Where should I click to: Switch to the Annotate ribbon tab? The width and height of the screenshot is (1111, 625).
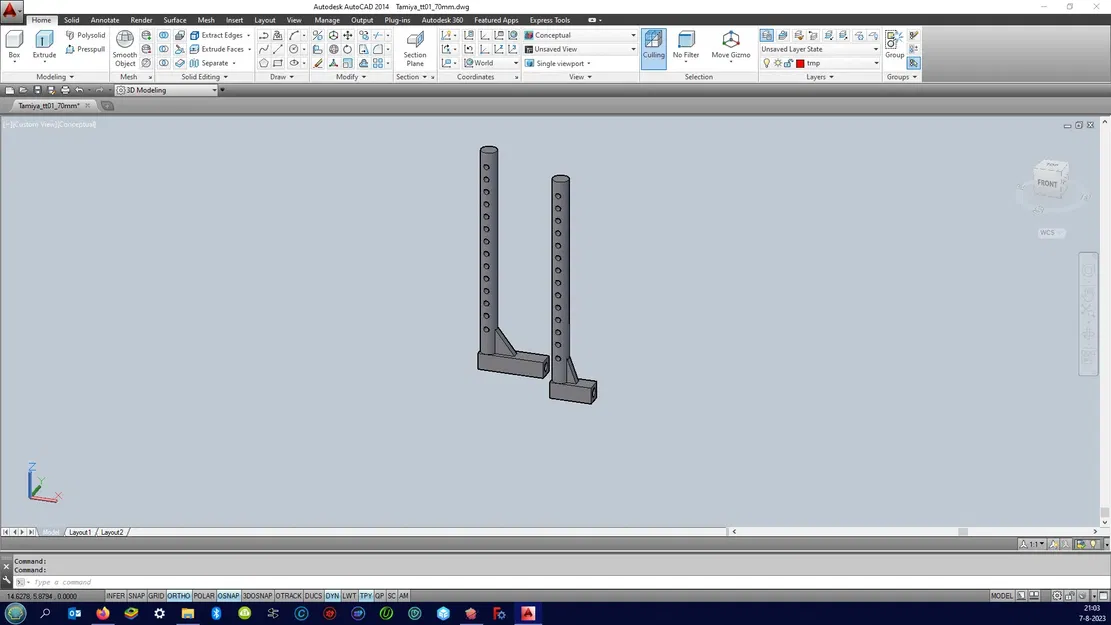[105, 20]
